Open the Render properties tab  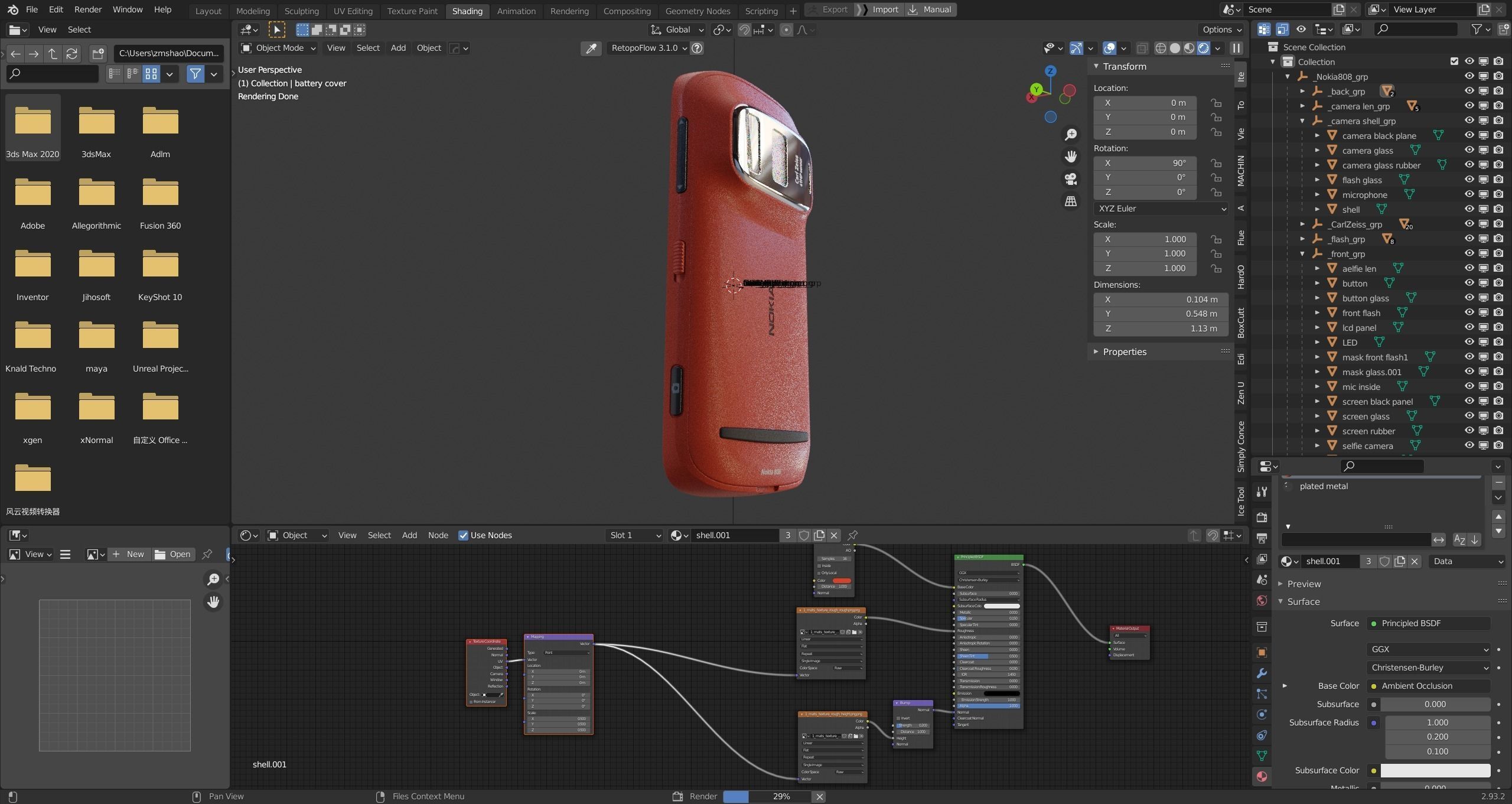point(1262,517)
